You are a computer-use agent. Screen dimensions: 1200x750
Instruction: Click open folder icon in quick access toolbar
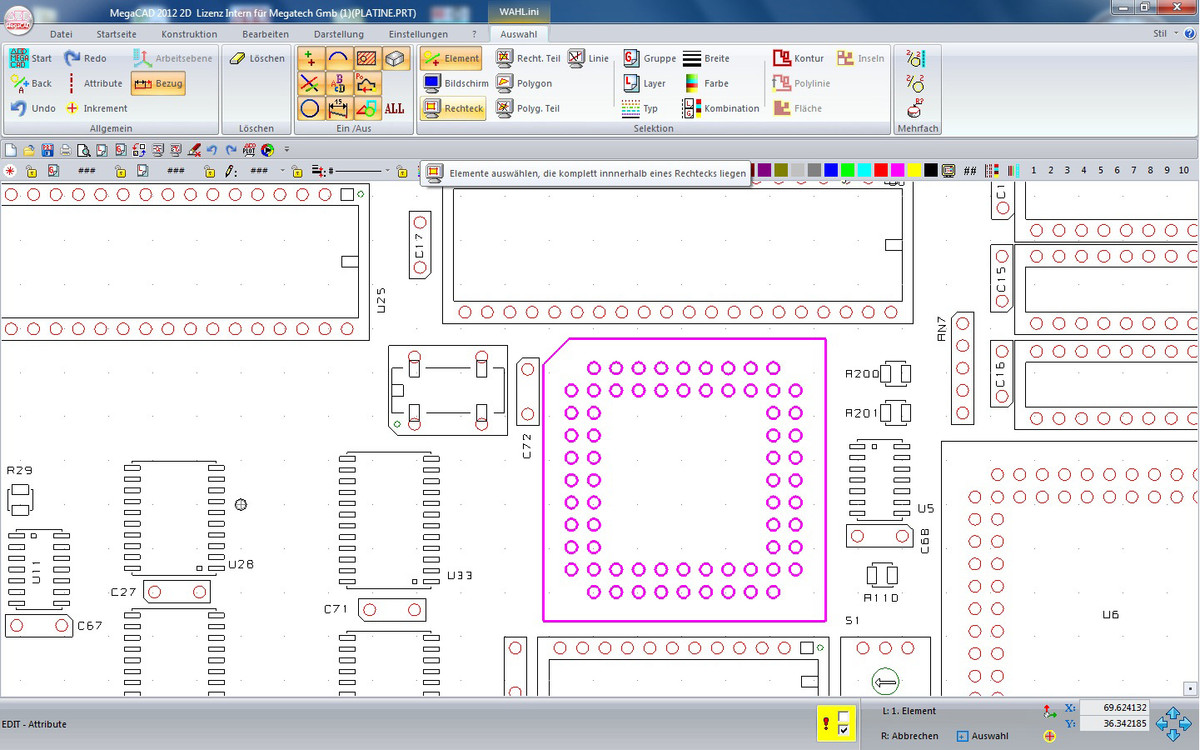tap(30, 150)
